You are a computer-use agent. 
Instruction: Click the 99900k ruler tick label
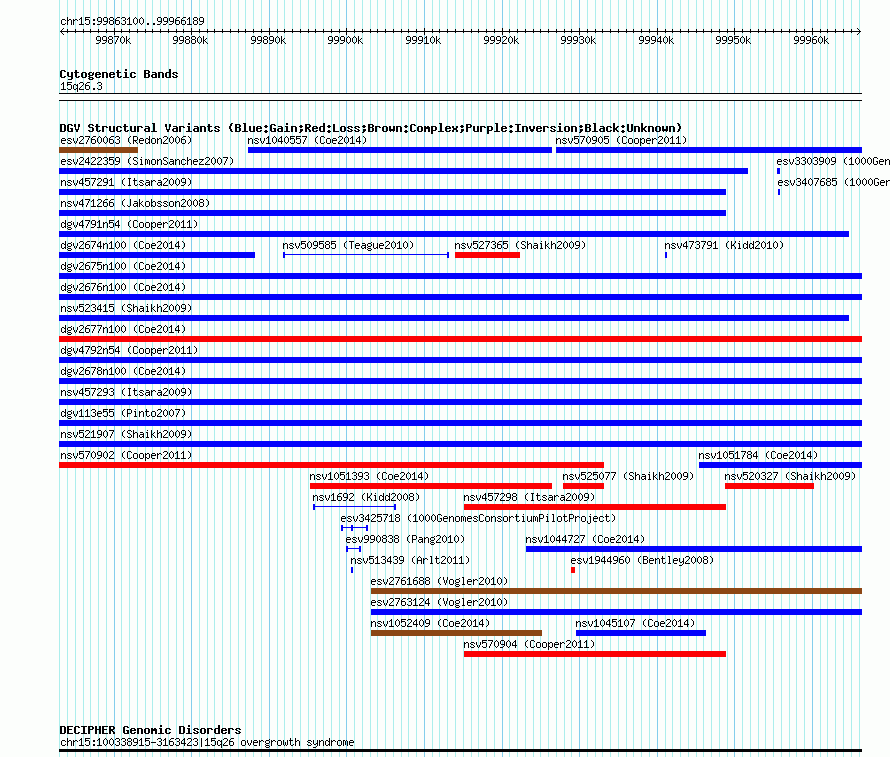(x=345, y=40)
